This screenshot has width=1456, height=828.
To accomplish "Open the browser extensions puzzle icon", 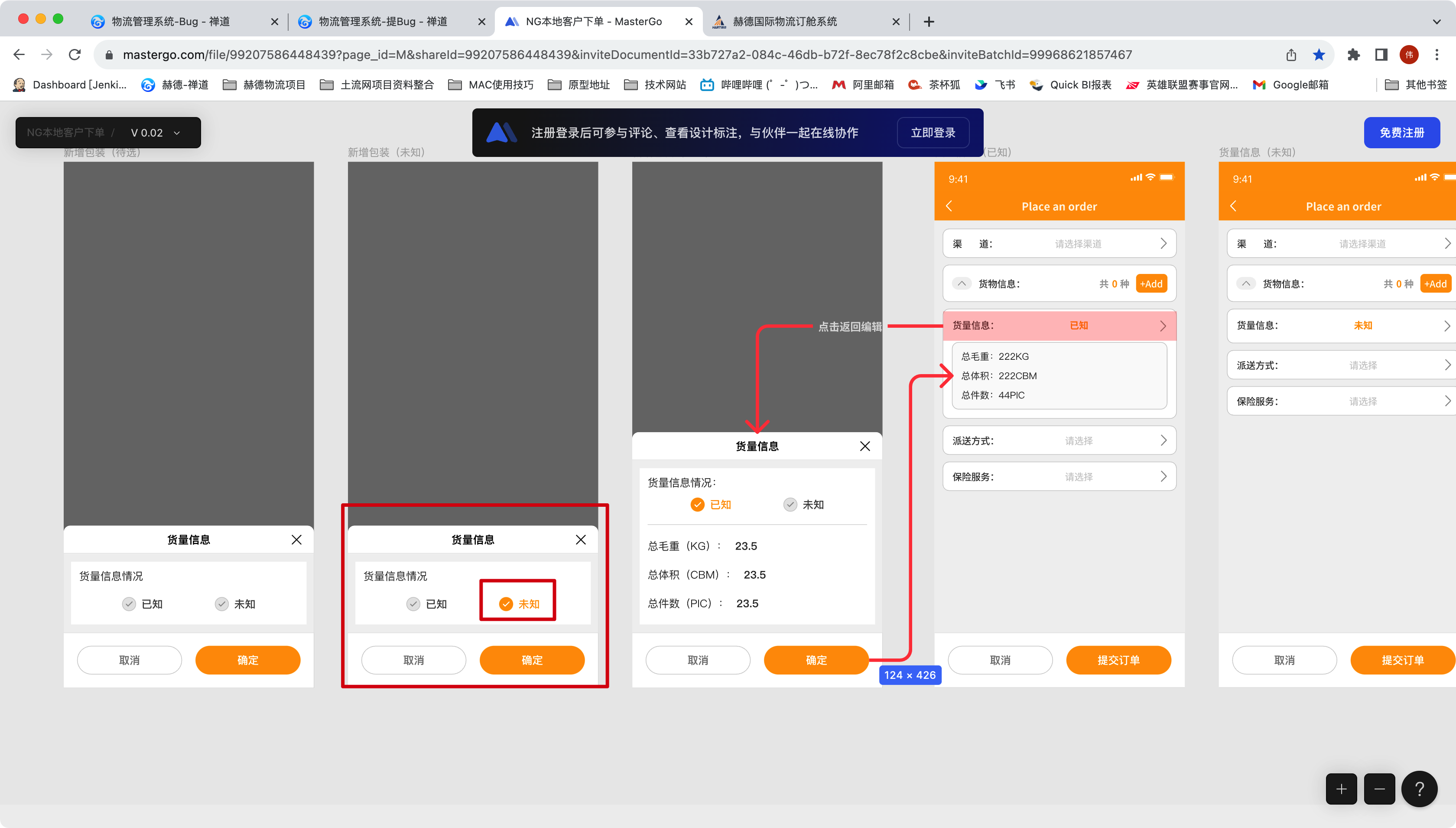I will [x=1354, y=55].
